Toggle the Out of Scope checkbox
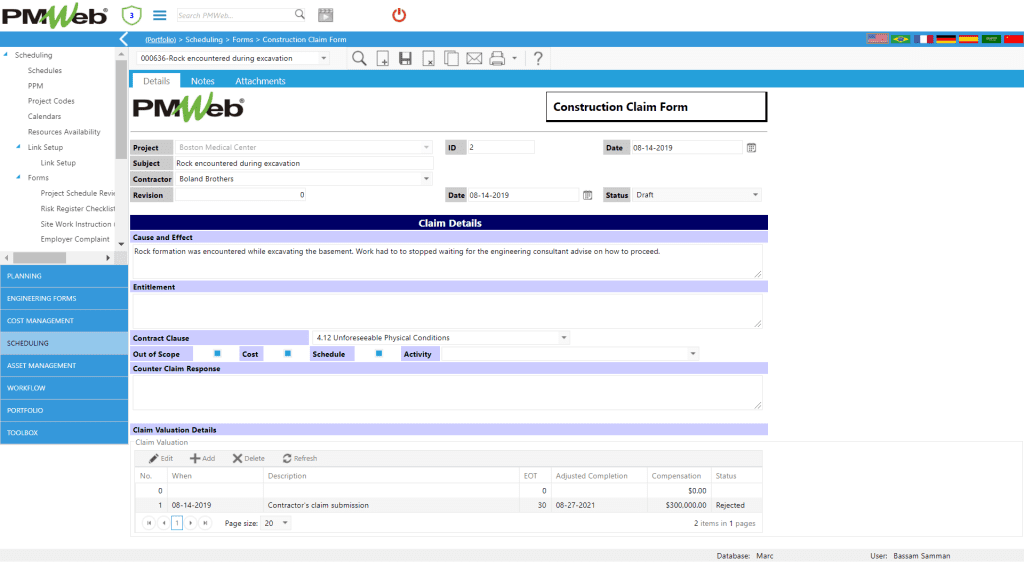The height and width of the screenshot is (576, 1024). click(x=217, y=353)
